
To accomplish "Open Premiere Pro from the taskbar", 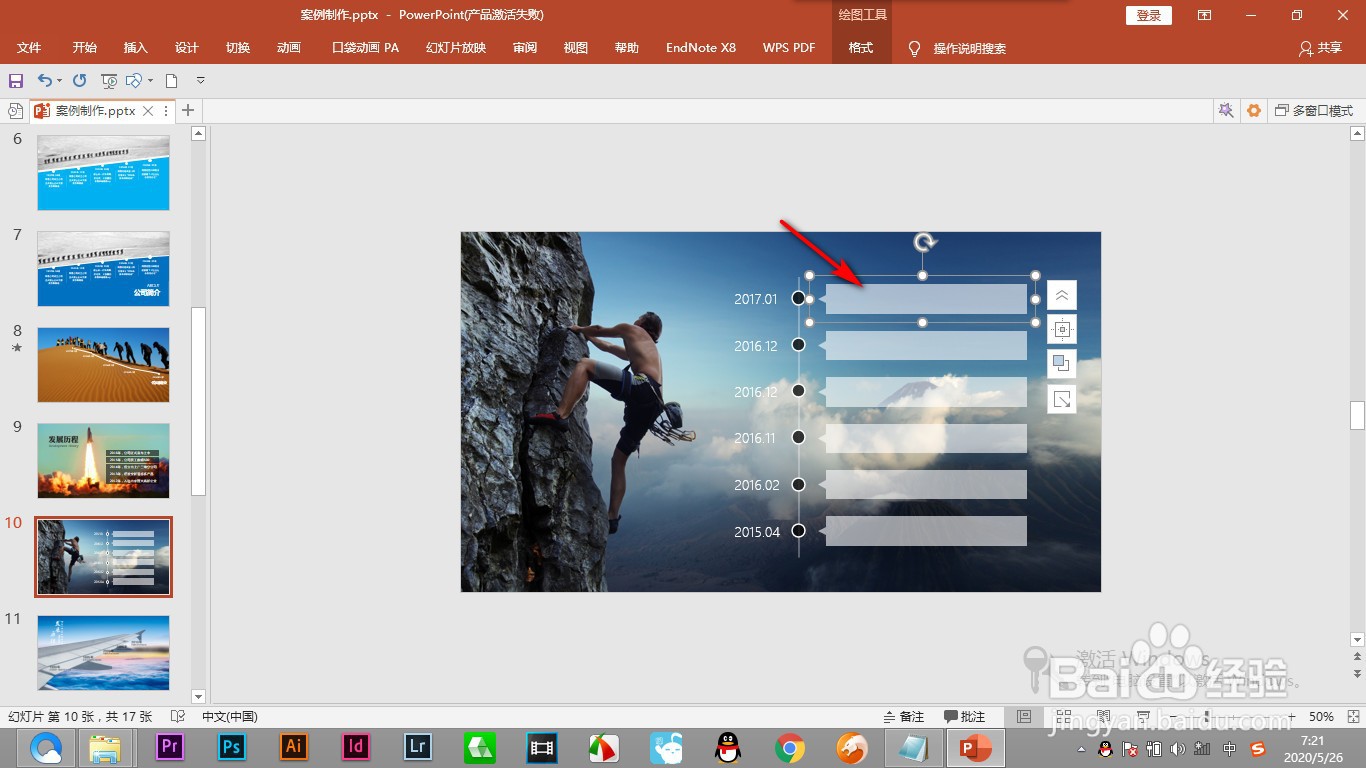I will pyautogui.click(x=170, y=747).
